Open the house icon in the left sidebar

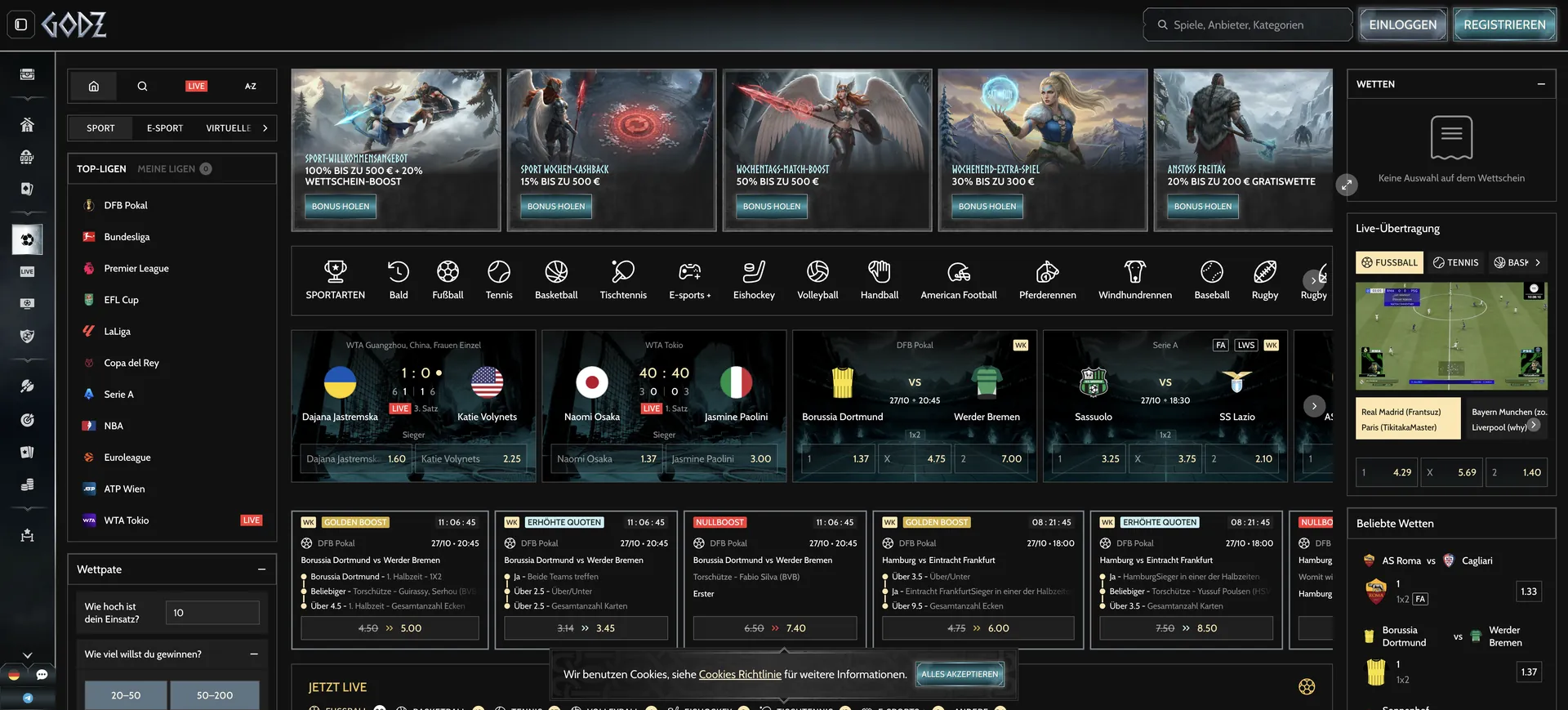click(x=27, y=125)
